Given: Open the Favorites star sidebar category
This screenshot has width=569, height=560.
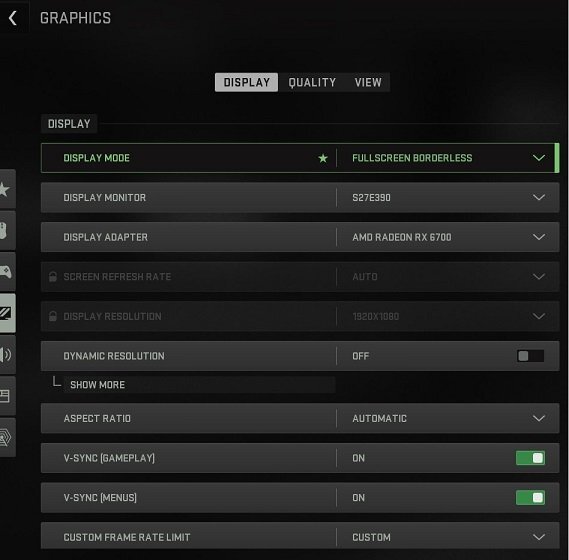Looking at the screenshot, I should (7, 189).
